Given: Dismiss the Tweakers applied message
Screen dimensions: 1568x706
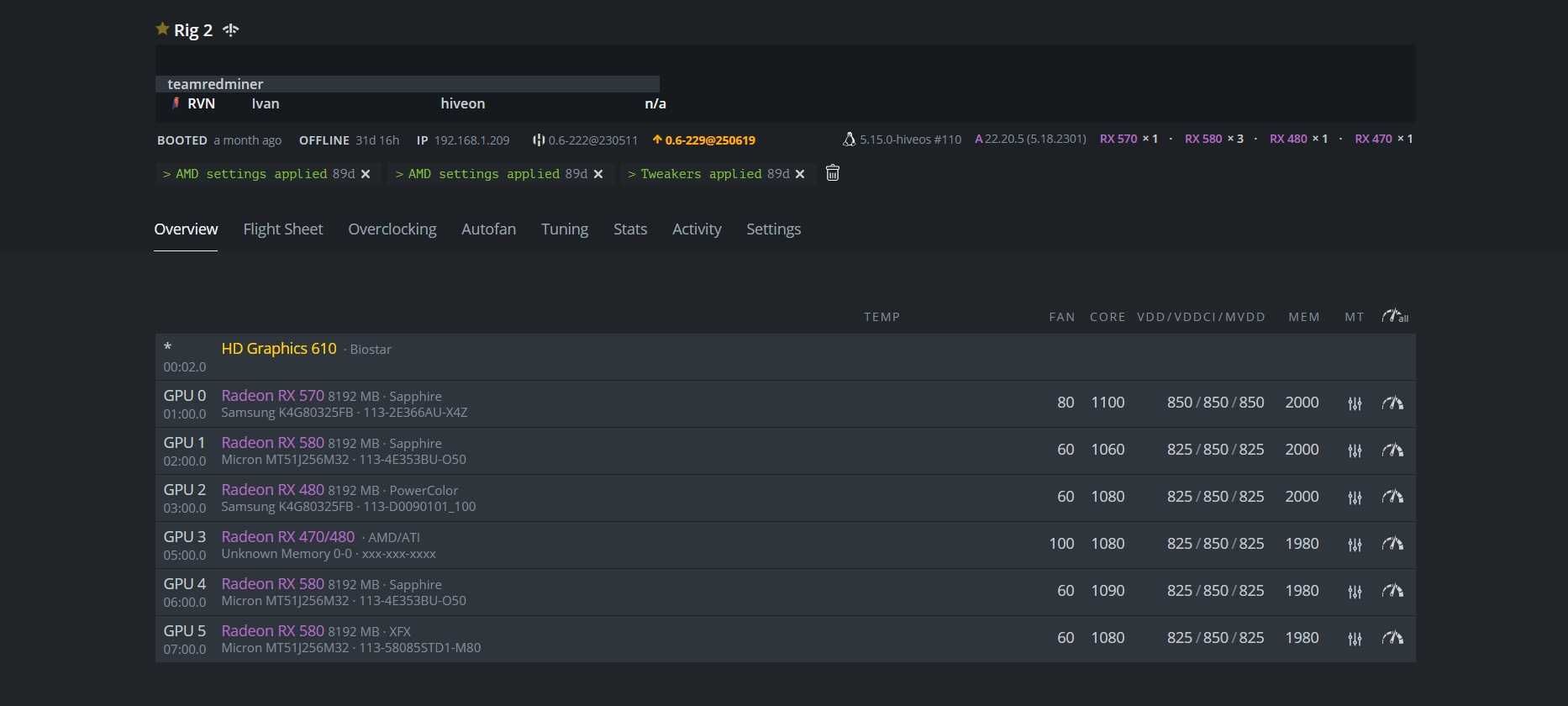Looking at the screenshot, I should coord(800,174).
